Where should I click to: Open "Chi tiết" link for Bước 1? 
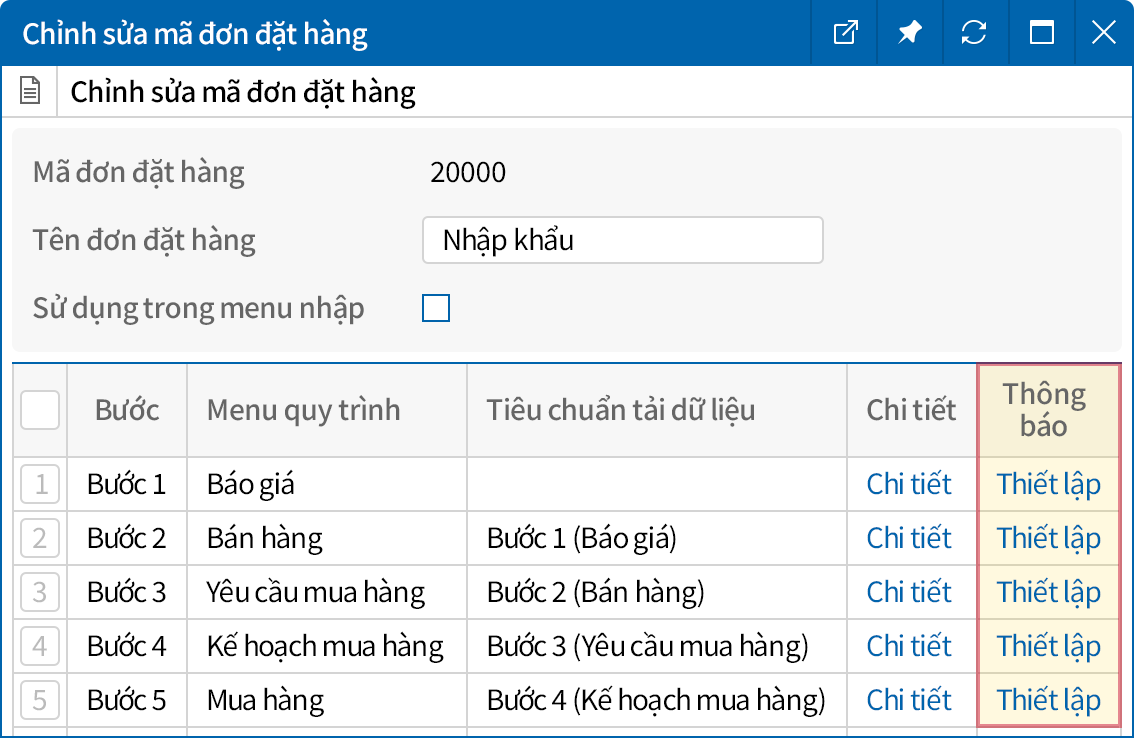point(909,485)
